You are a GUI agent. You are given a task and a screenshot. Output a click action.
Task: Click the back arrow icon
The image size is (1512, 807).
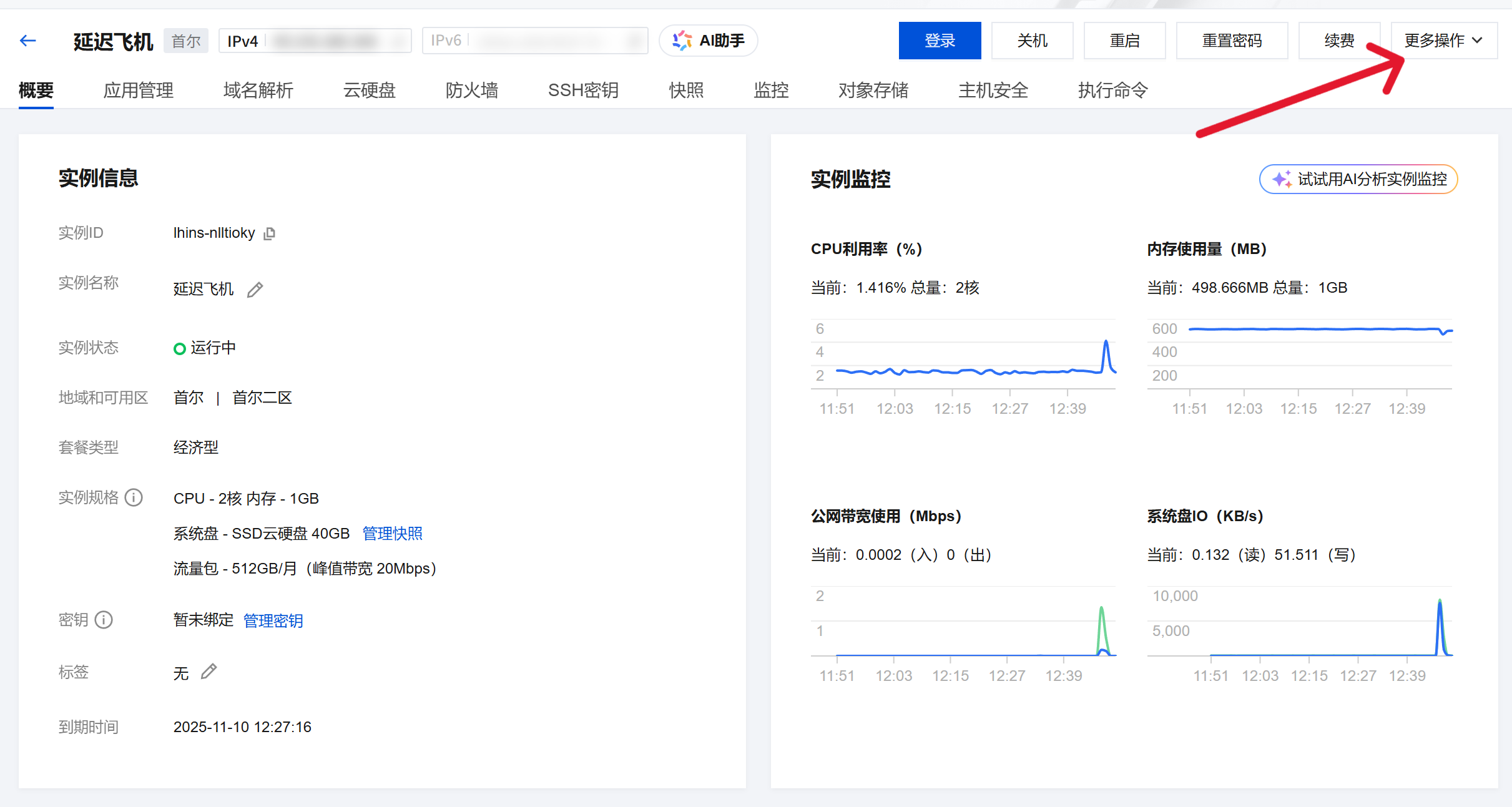pyautogui.click(x=28, y=41)
